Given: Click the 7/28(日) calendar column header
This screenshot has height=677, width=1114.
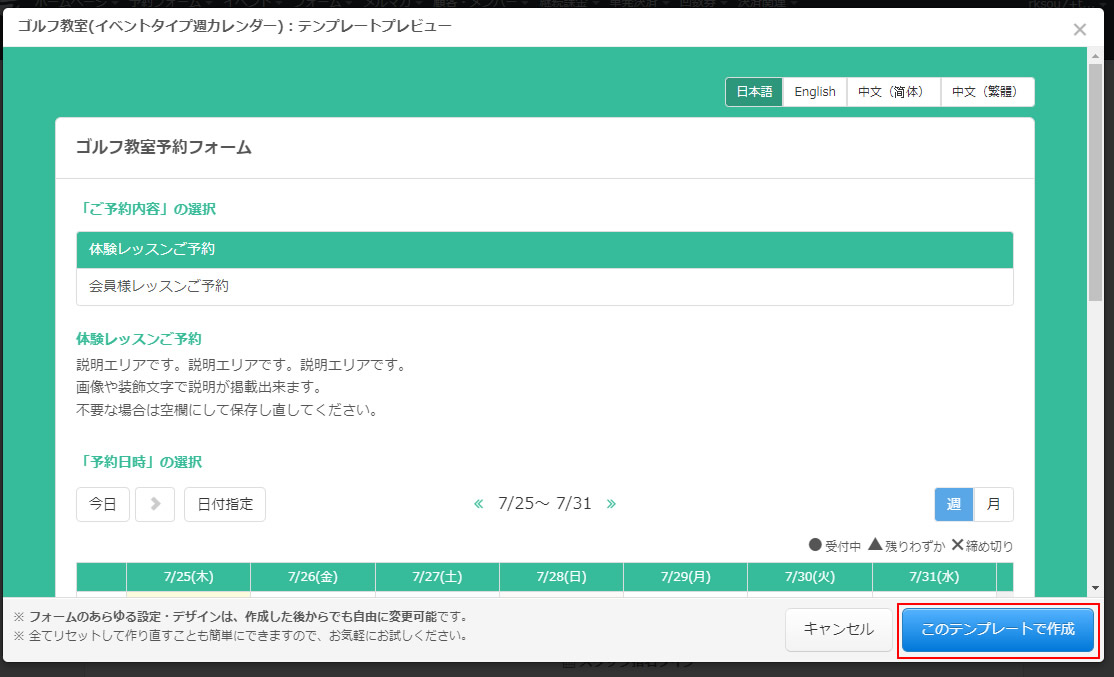Looking at the screenshot, I should click(561, 577).
